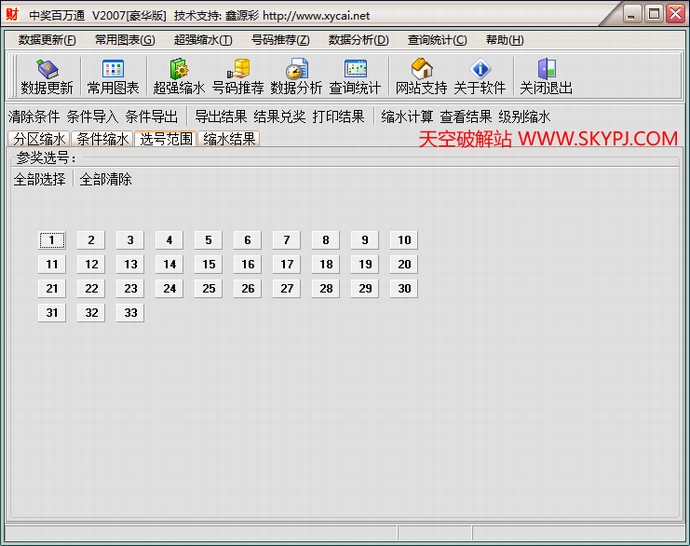This screenshot has width=690, height=546.
Task: Toggle lottery number 17 button
Action: pyautogui.click(x=287, y=265)
